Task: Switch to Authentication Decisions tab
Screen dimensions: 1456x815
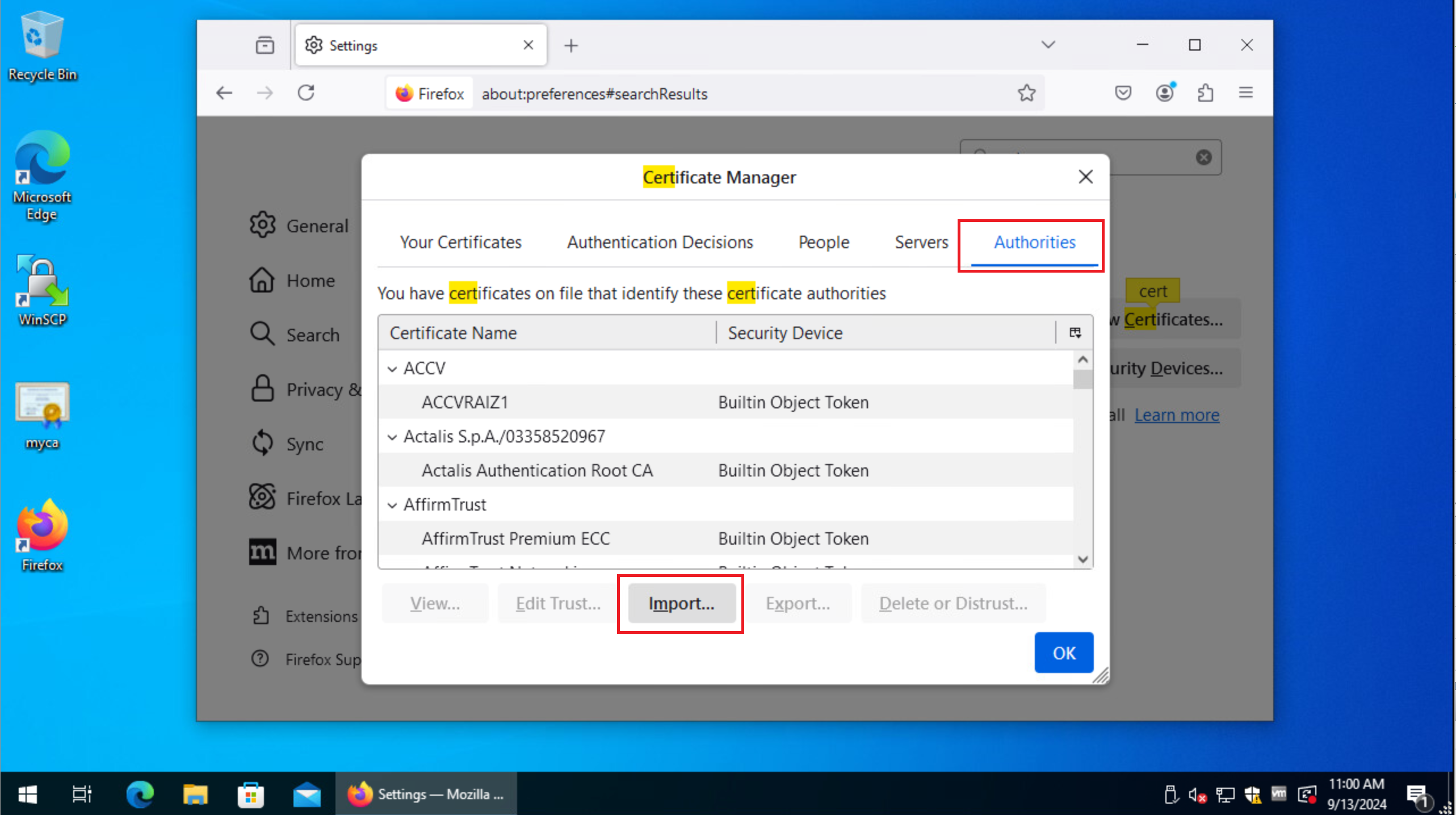Action: [660, 243]
